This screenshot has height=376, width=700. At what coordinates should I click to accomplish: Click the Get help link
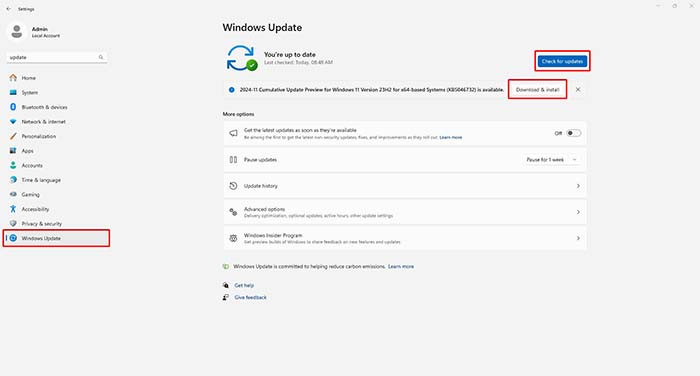[244, 285]
